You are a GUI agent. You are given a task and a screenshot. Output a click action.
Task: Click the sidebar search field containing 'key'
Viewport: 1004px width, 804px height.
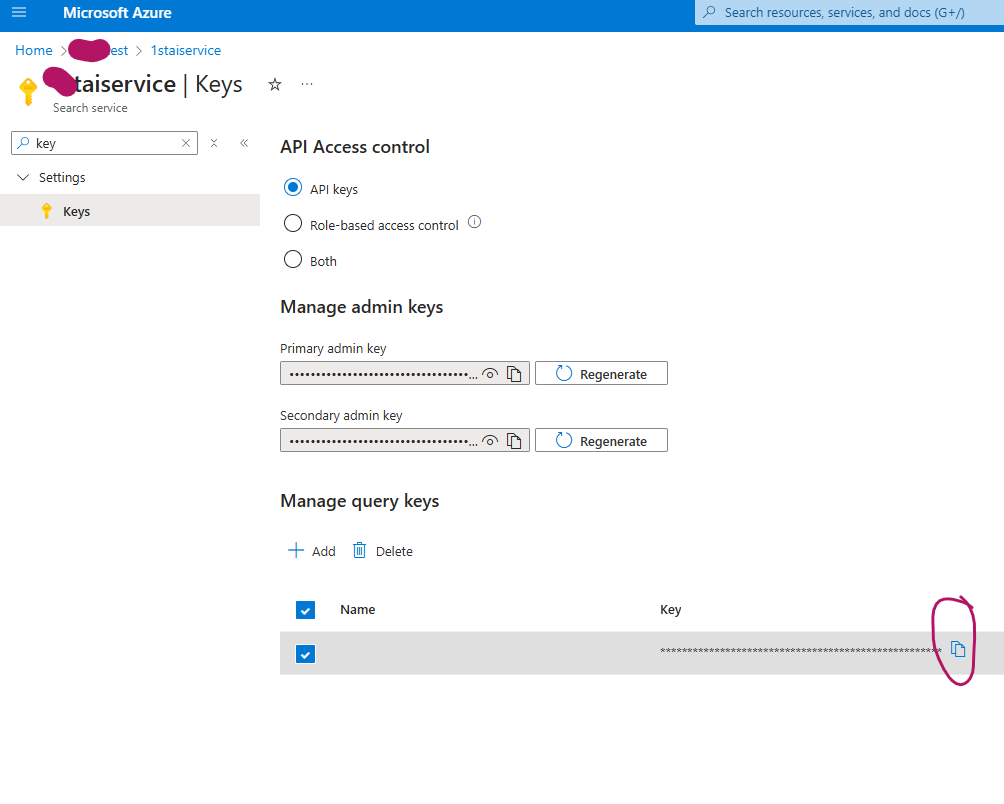click(104, 143)
